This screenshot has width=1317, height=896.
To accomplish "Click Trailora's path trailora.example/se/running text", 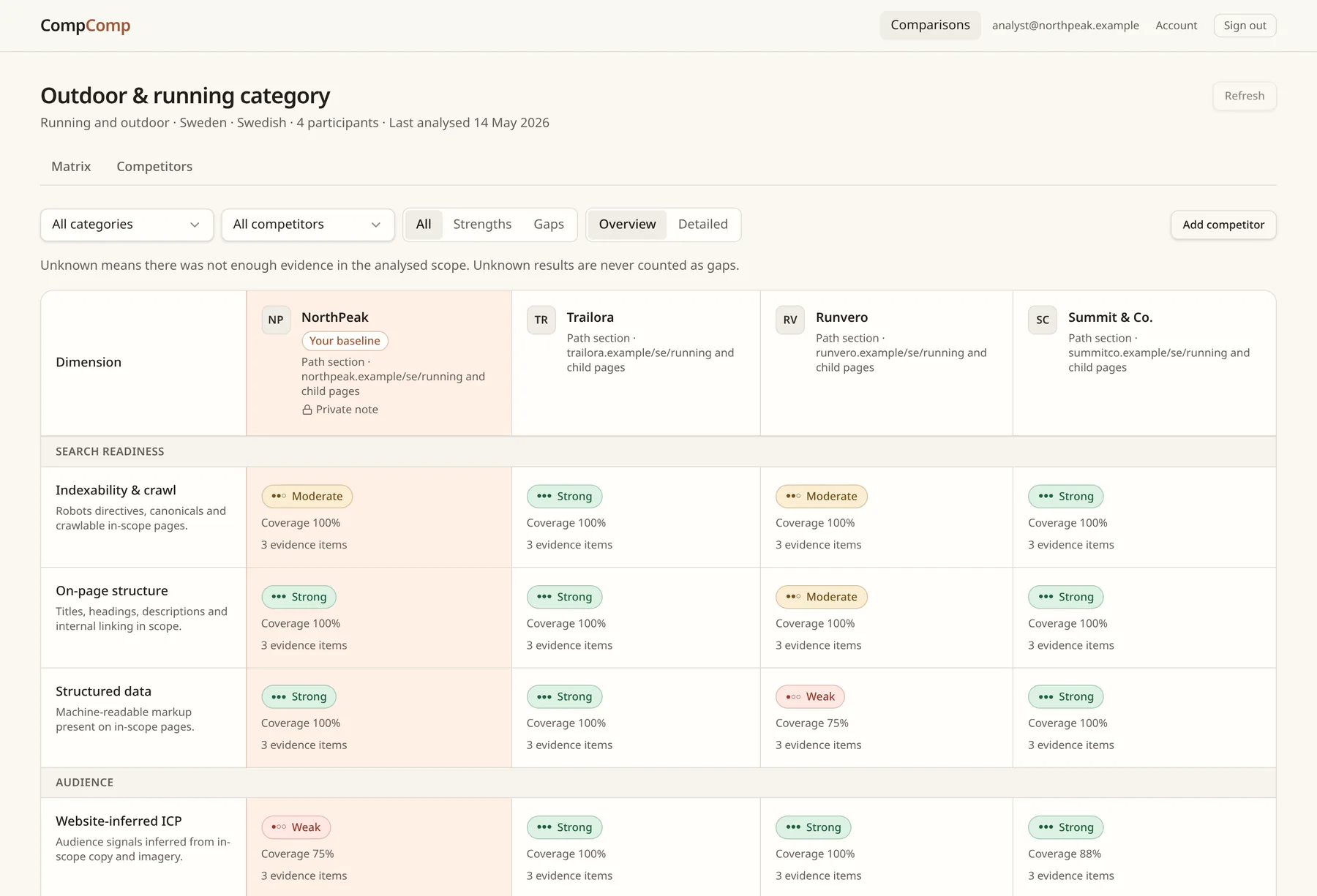I will pyautogui.click(x=638, y=353).
